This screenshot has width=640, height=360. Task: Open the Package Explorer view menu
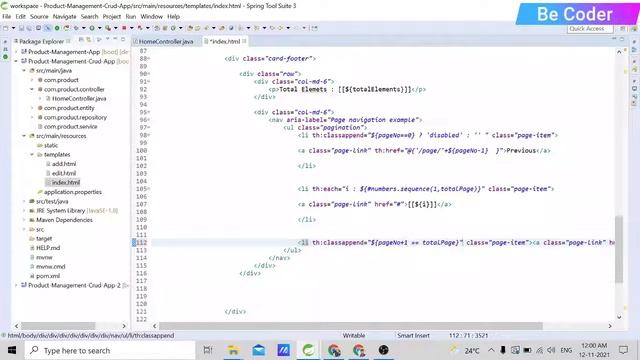coord(107,39)
